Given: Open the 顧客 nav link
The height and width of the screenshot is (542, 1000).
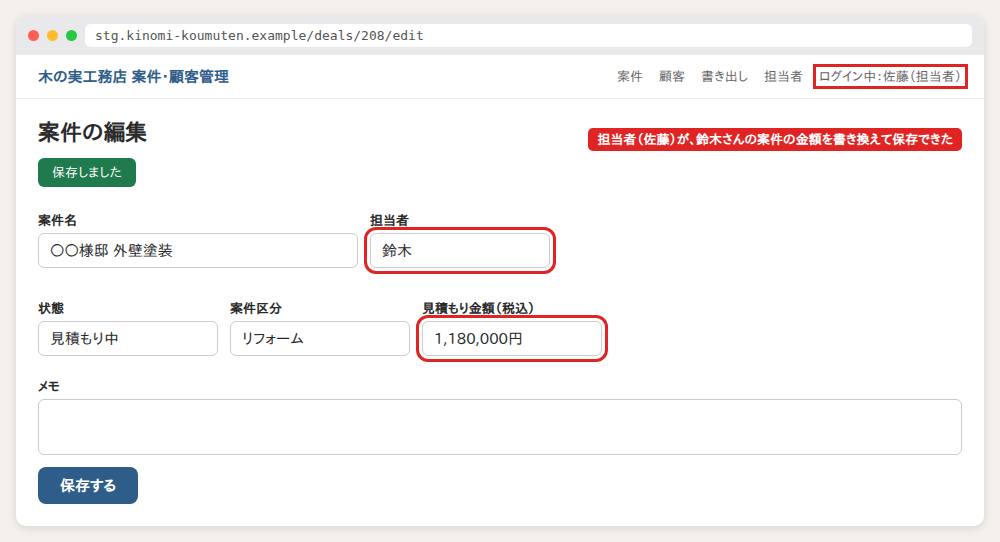Looking at the screenshot, I should [672, 77].
